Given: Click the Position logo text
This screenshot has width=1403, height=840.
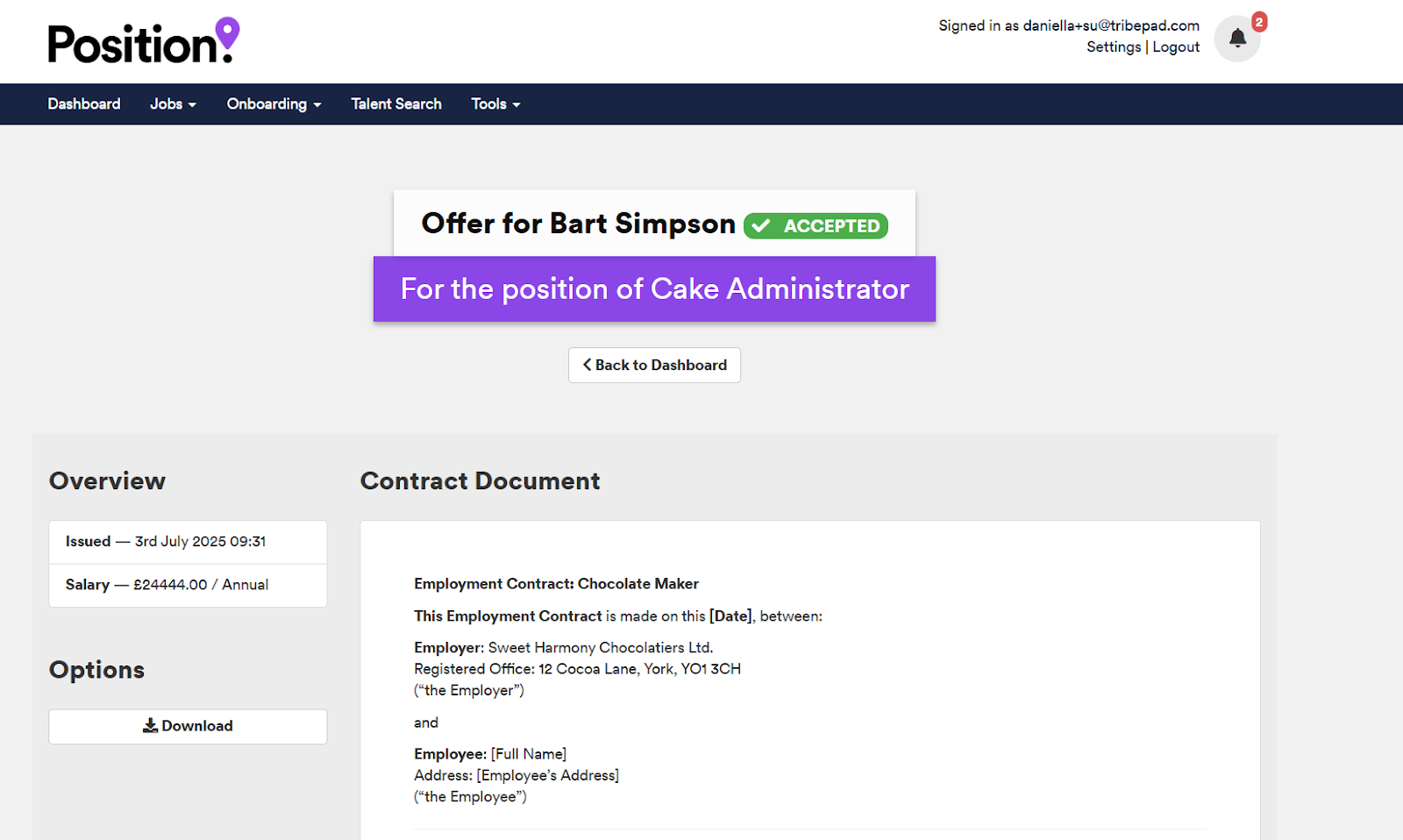Looking at the screenshot, I should click(132, 45).
